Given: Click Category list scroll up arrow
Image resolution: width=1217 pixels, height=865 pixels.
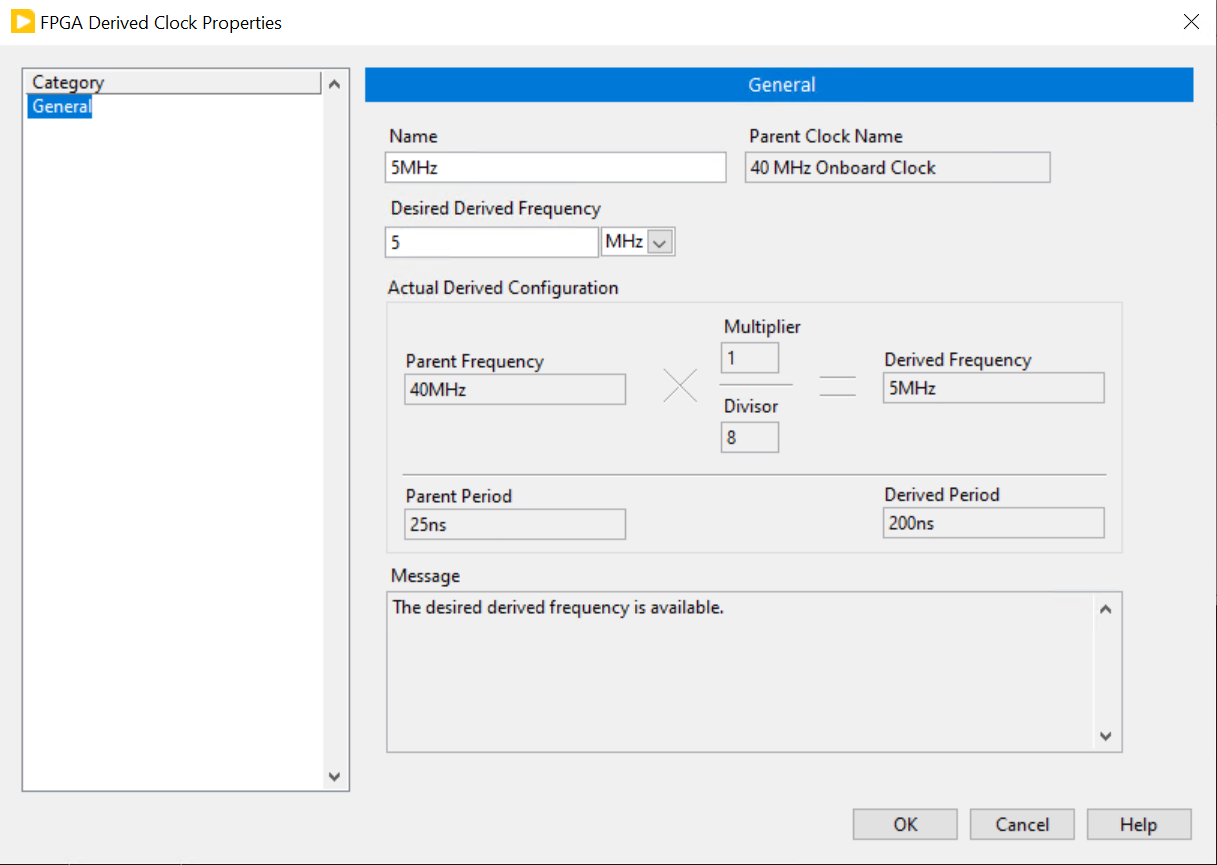Looking at the screenshot, I should click(x=334, y=84).
